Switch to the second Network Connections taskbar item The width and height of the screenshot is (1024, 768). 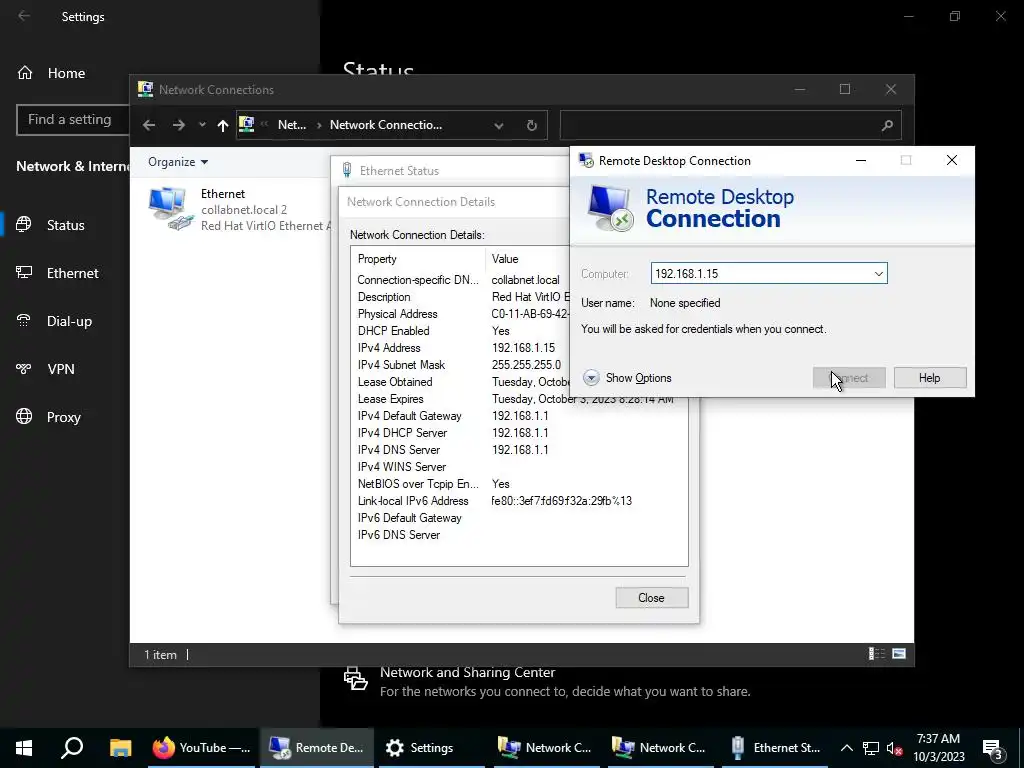pos(660,748)
